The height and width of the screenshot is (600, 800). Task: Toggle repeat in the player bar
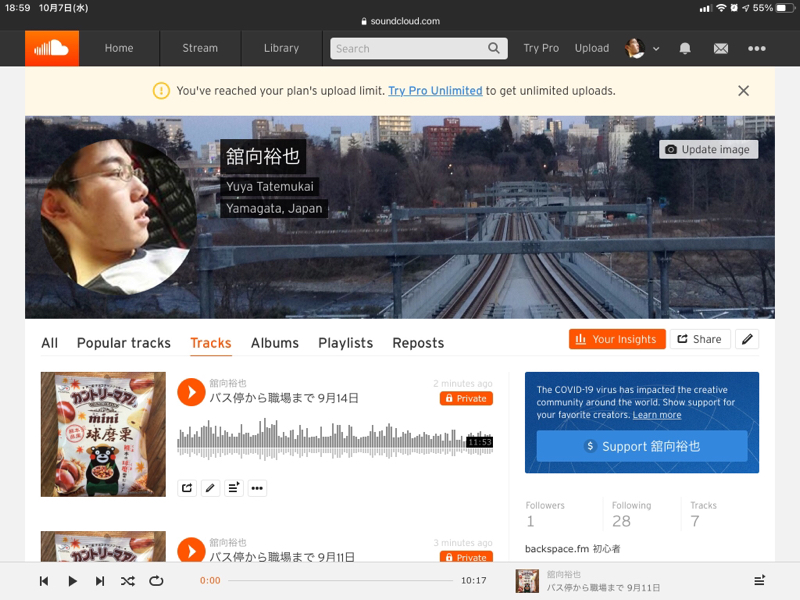point(156,581)
